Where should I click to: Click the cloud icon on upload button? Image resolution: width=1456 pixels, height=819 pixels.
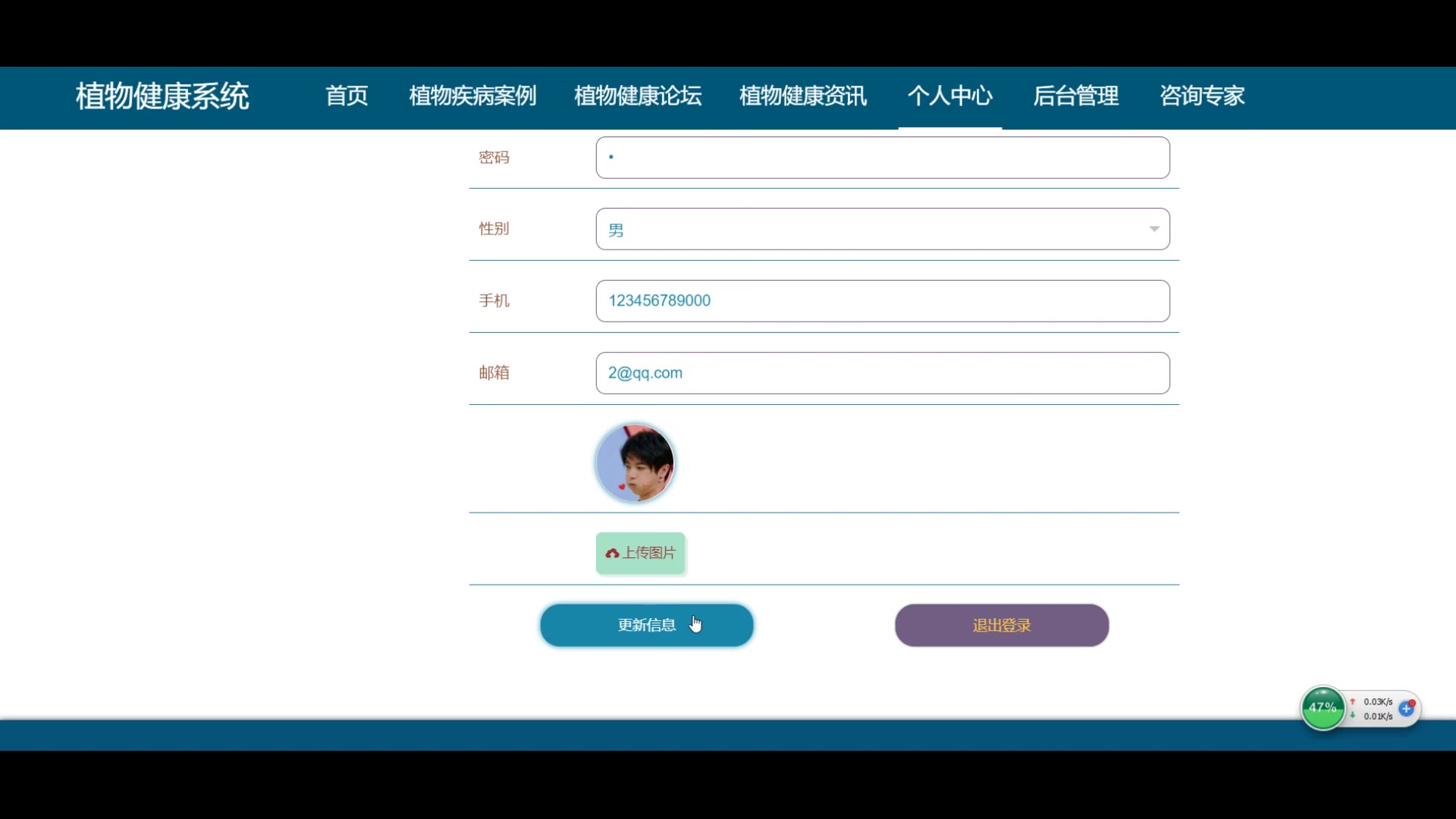tap(612, 554)
